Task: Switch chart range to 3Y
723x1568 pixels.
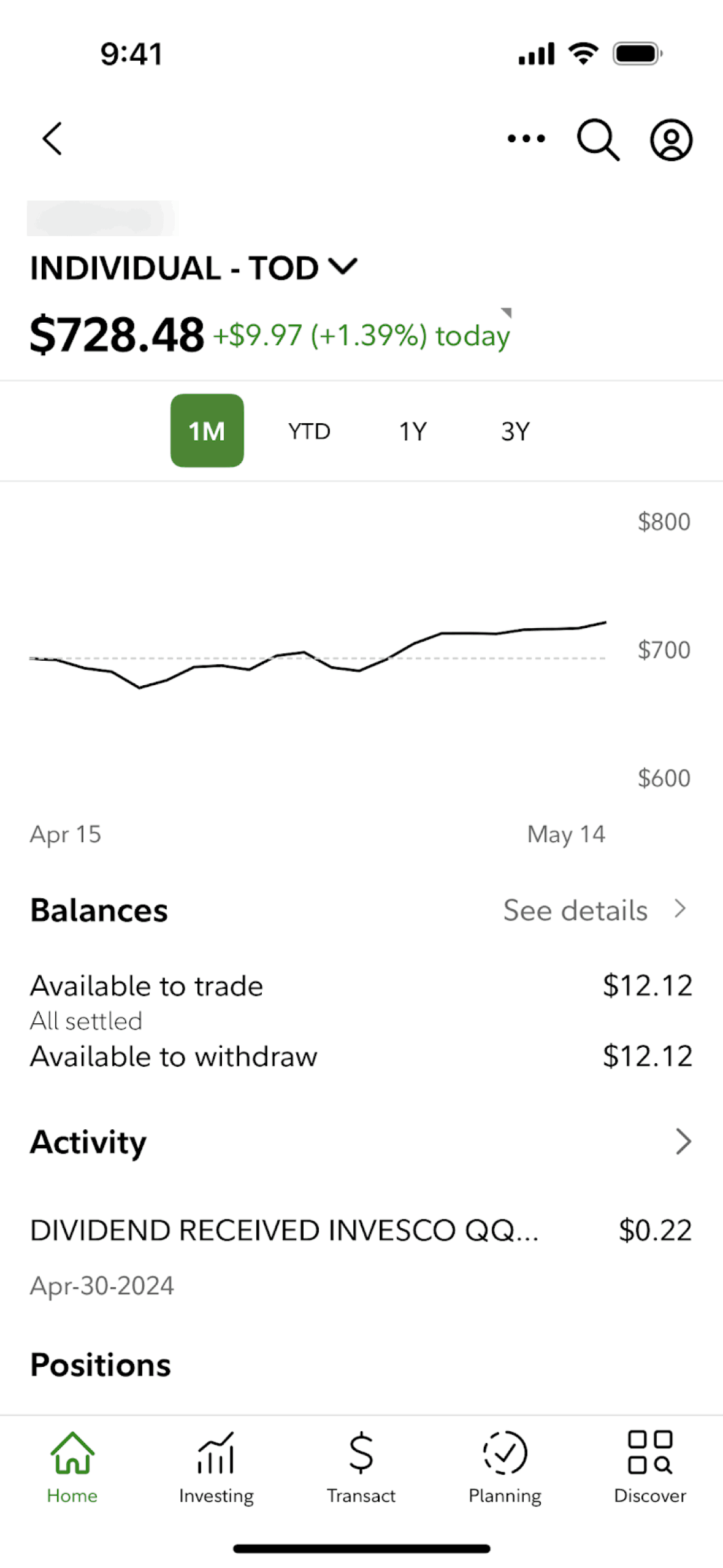Action: click(515, 431)
